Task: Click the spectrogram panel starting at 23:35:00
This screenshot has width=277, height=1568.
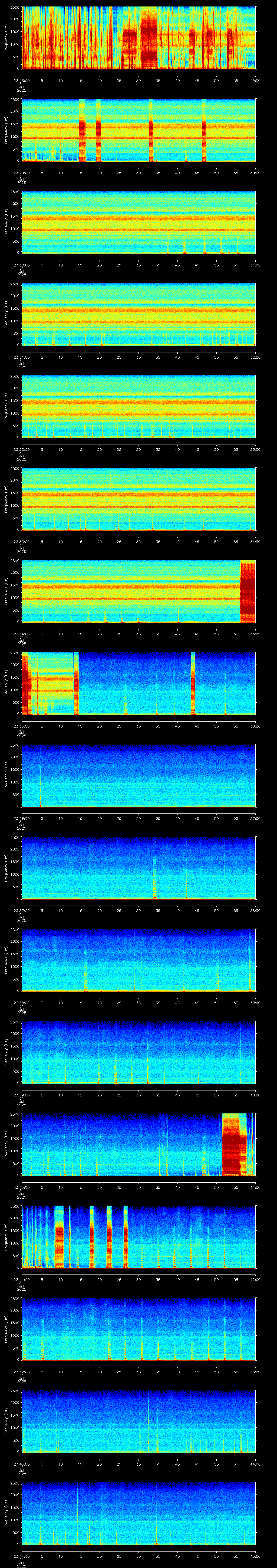Action: pyautogui.click(x=139, y=683)
